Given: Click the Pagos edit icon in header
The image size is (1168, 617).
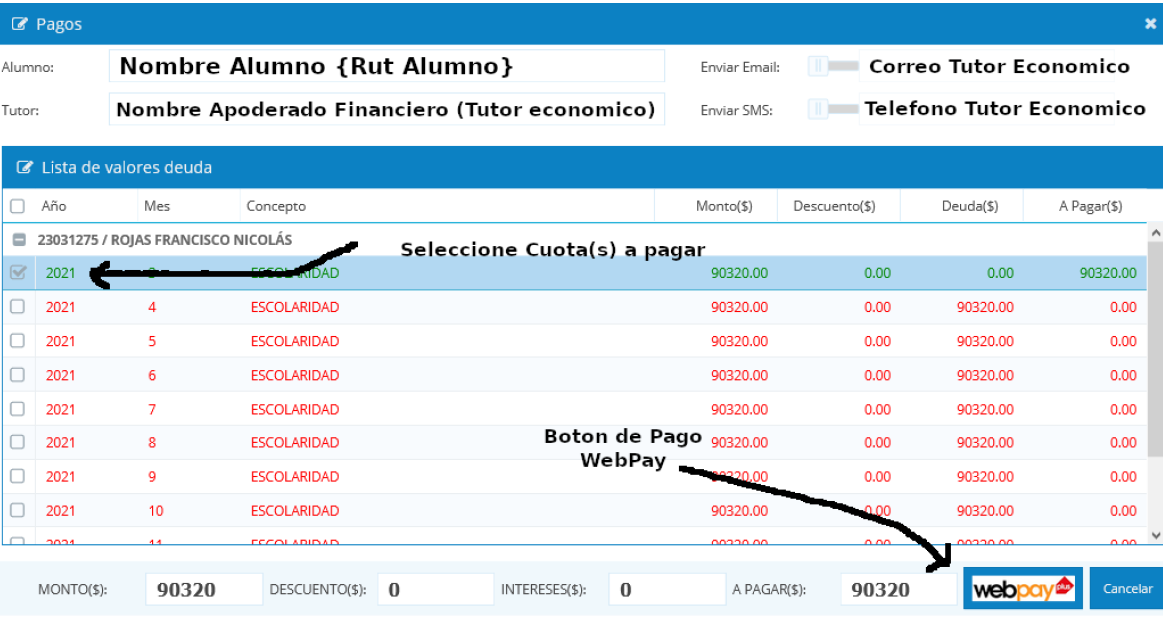Looking at the screenshot, I should [19, 24].
